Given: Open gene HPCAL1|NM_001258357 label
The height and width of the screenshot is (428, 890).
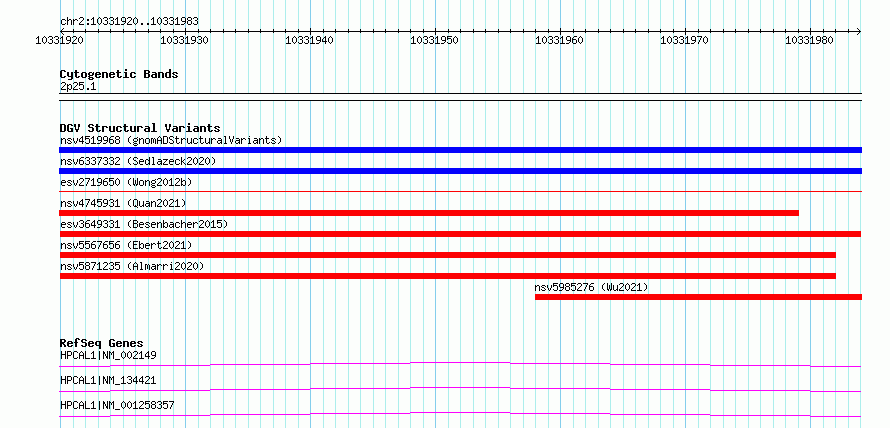Looking at the screenshot, I should [117, 405].
